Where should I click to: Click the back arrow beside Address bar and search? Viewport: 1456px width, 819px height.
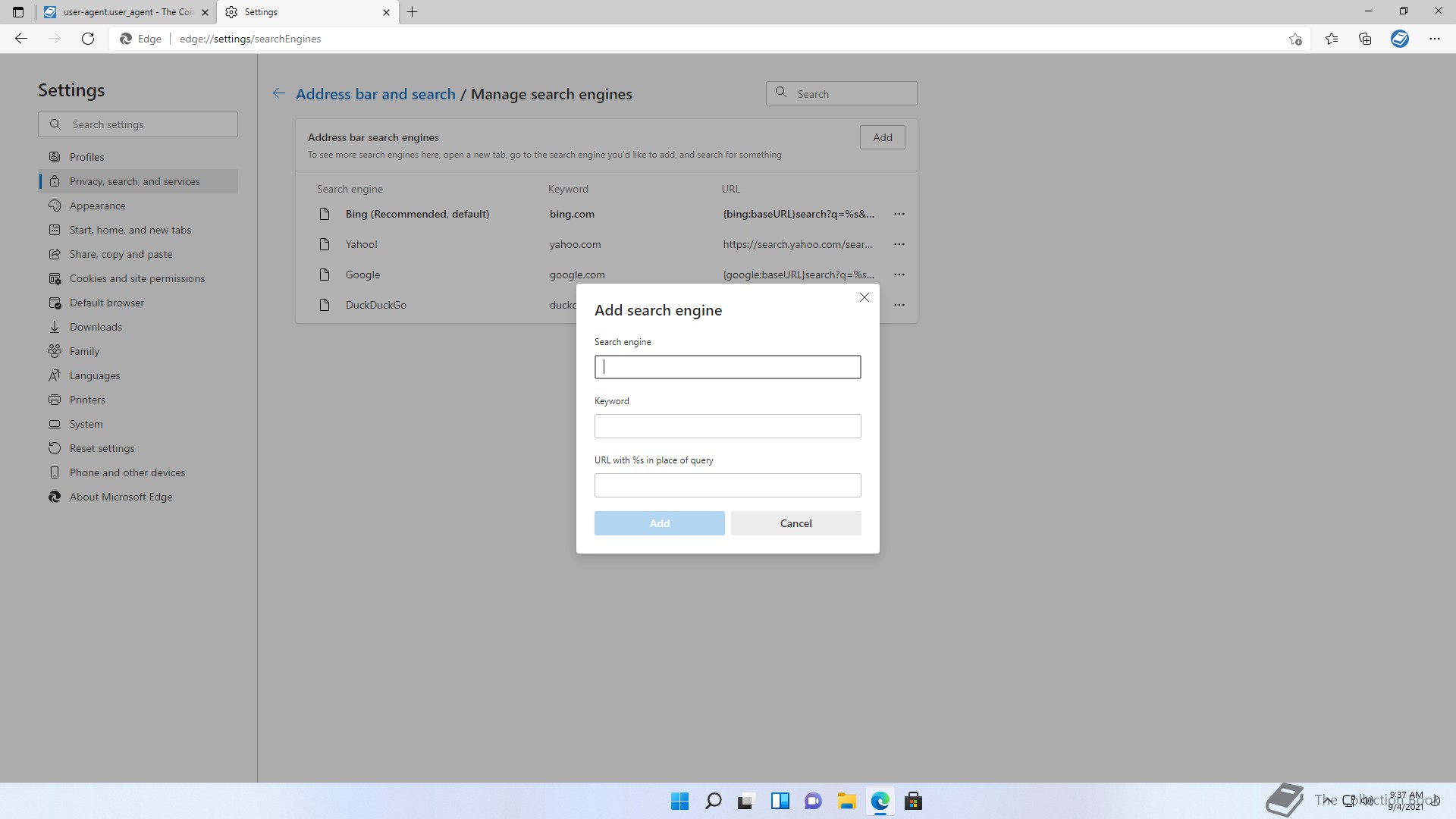(279, 93)
